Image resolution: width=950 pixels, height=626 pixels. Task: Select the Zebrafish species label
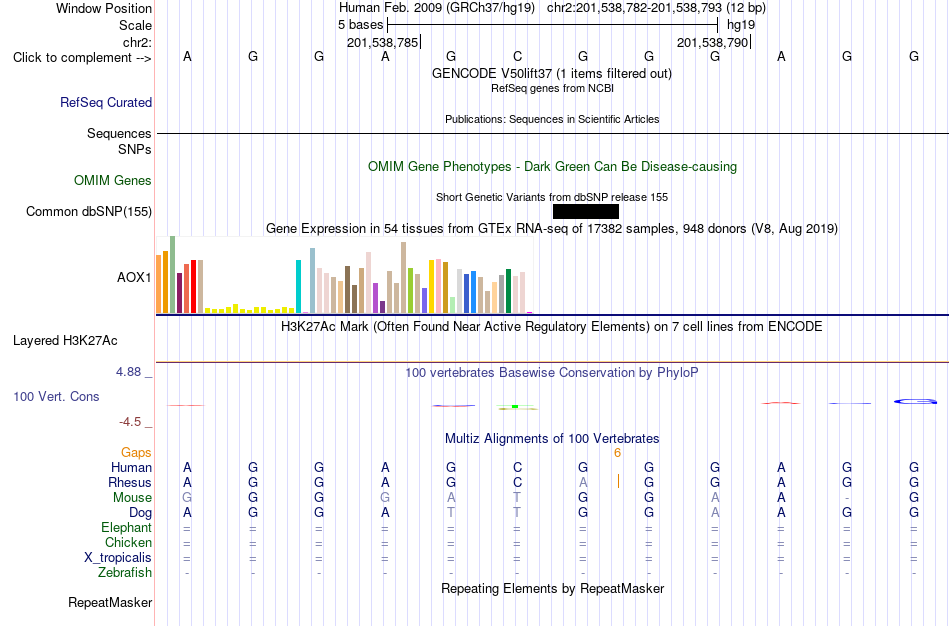tap(125, 572)
